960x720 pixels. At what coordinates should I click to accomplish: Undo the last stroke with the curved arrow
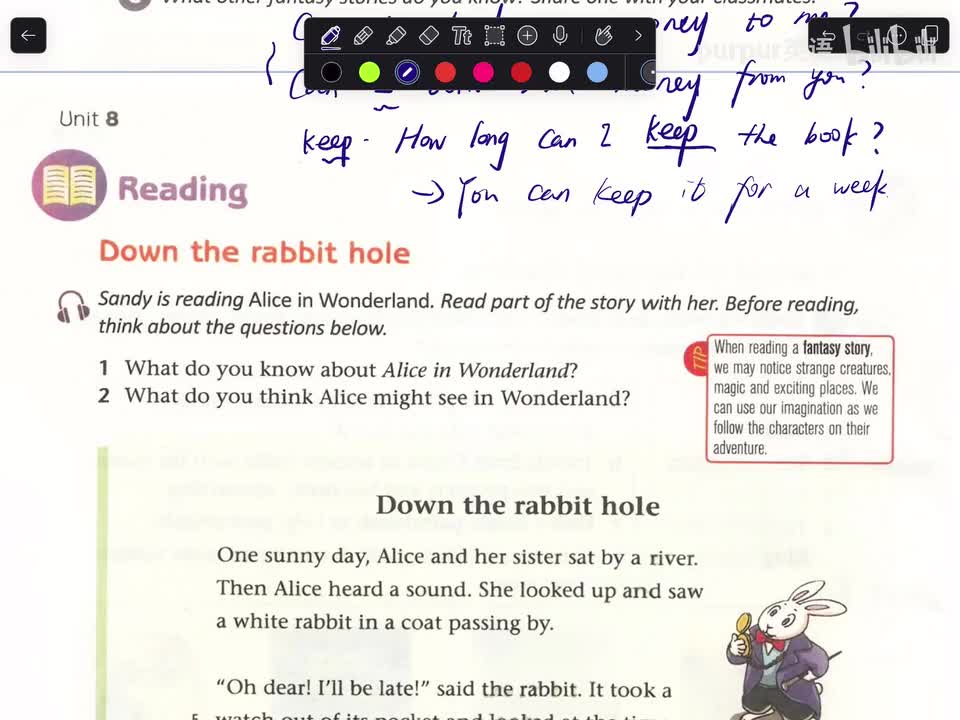pos(828,36)
